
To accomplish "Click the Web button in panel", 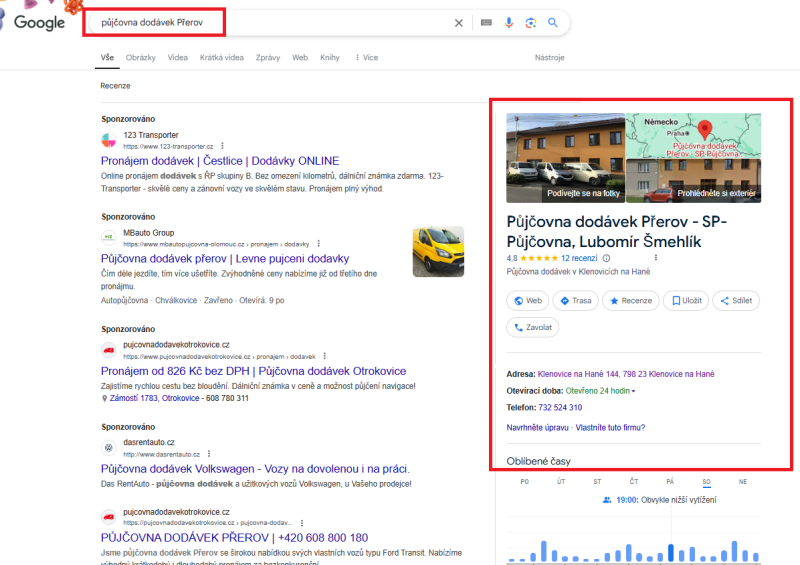I will pyautogui.click(x=528, y=301).
